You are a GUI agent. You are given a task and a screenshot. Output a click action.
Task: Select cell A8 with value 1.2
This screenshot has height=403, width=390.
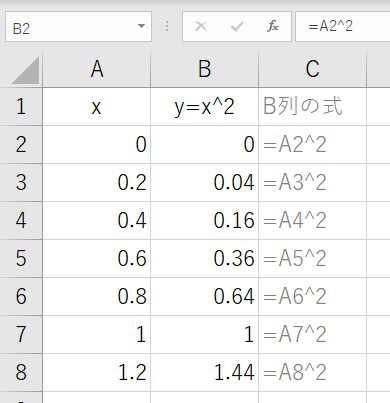(97, 372)
